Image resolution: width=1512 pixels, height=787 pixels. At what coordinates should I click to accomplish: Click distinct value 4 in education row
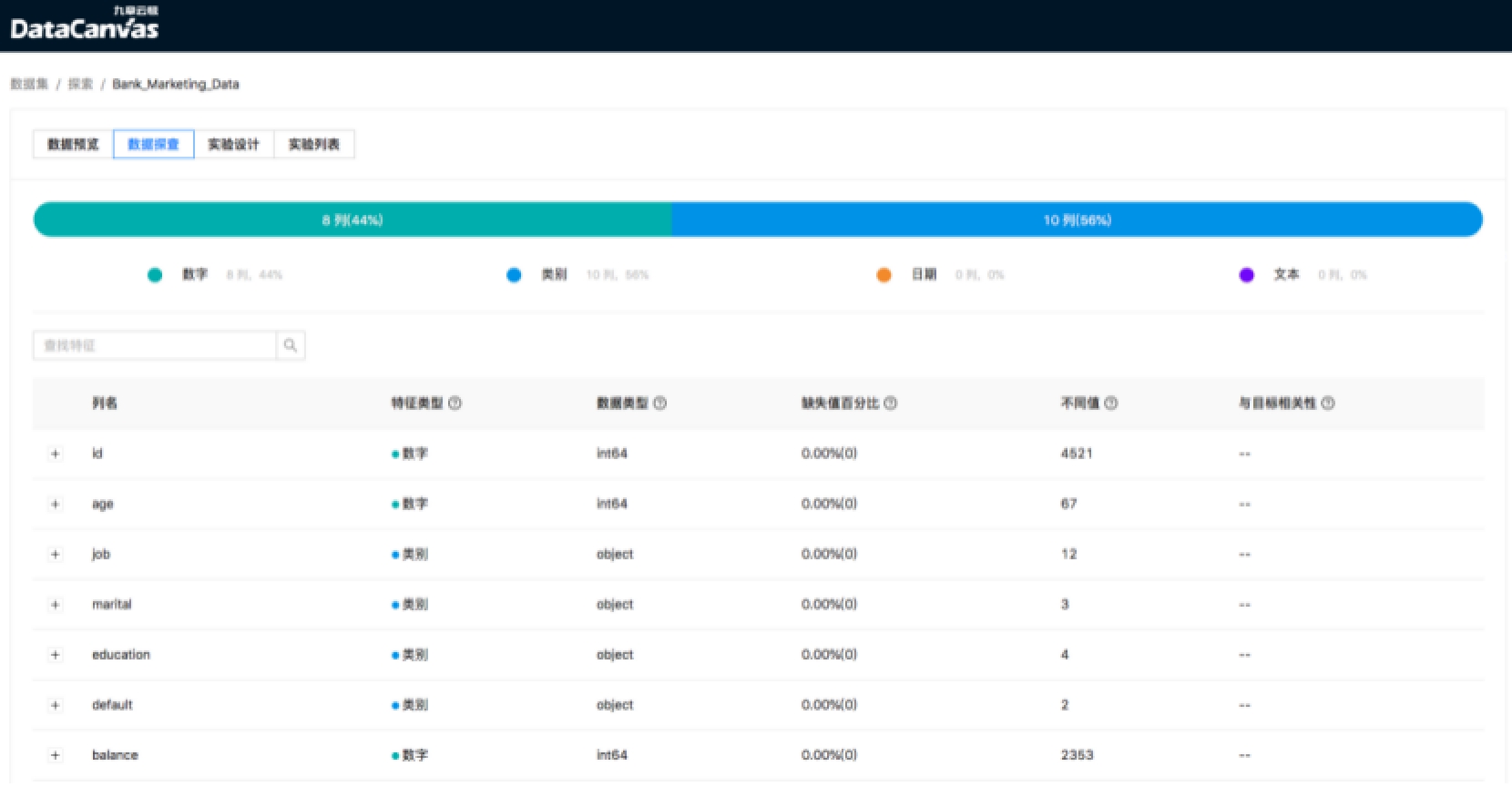click(x=1065, y=654)
